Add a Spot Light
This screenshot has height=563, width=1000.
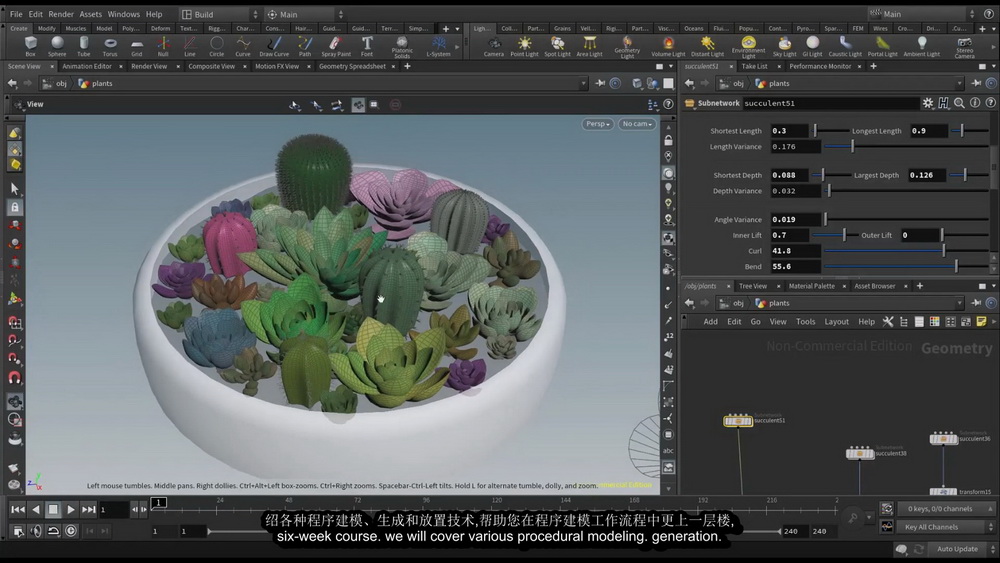click(557, 46)
